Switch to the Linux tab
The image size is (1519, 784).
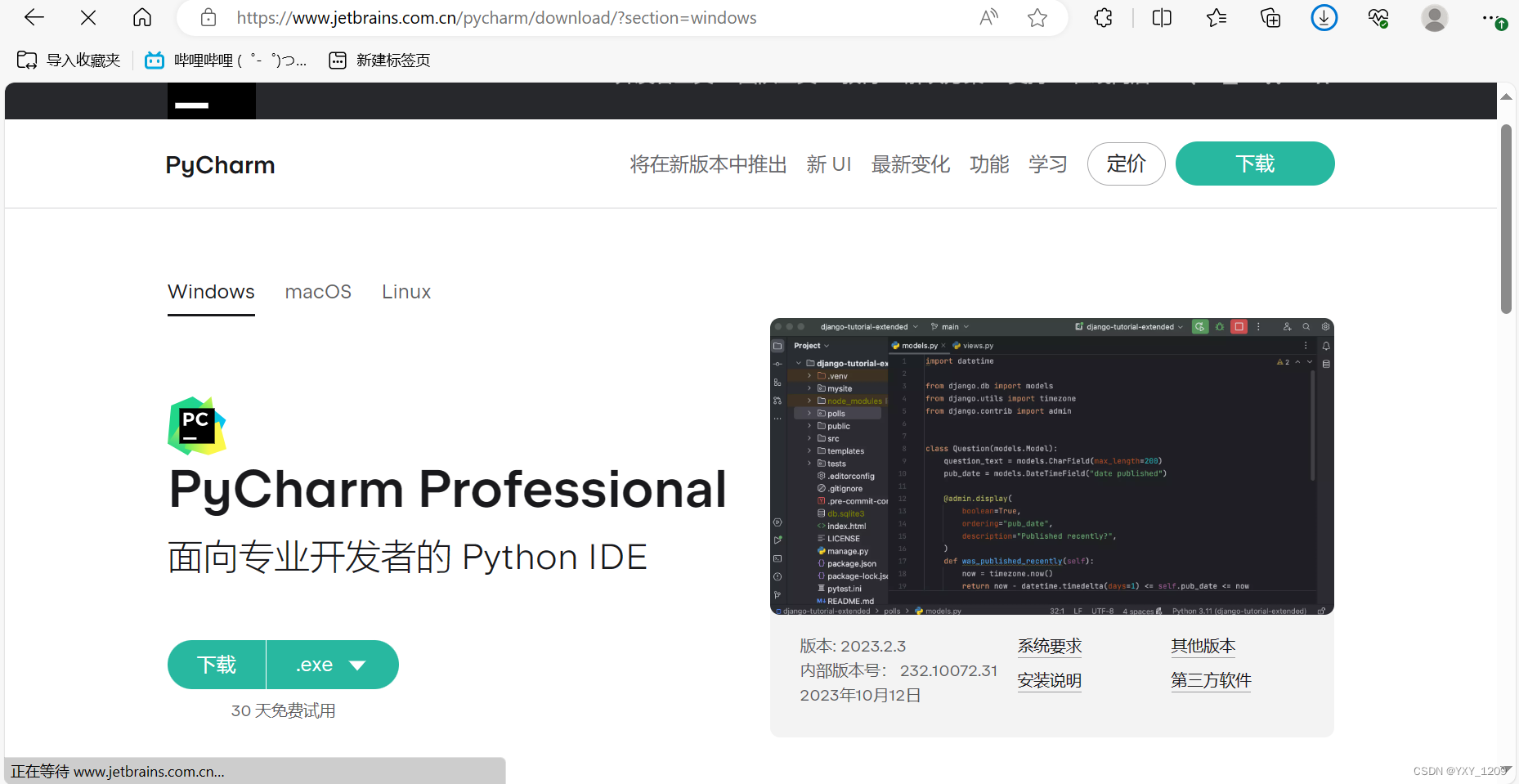point(406,292)
